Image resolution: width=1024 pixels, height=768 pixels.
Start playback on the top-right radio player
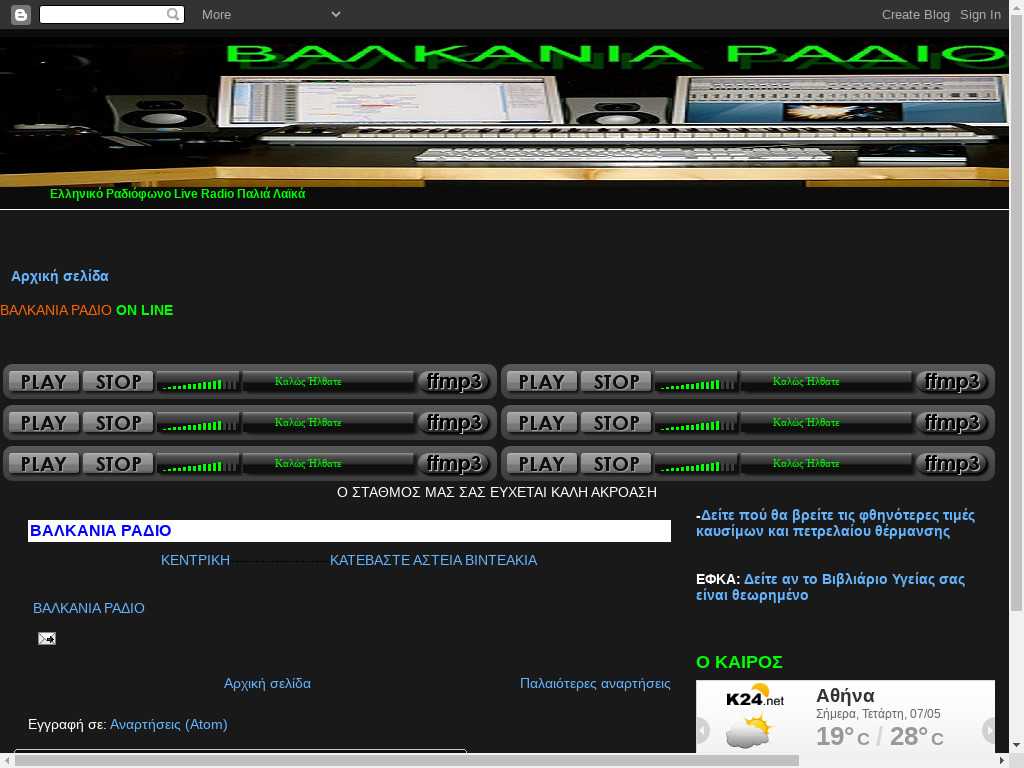541,381
